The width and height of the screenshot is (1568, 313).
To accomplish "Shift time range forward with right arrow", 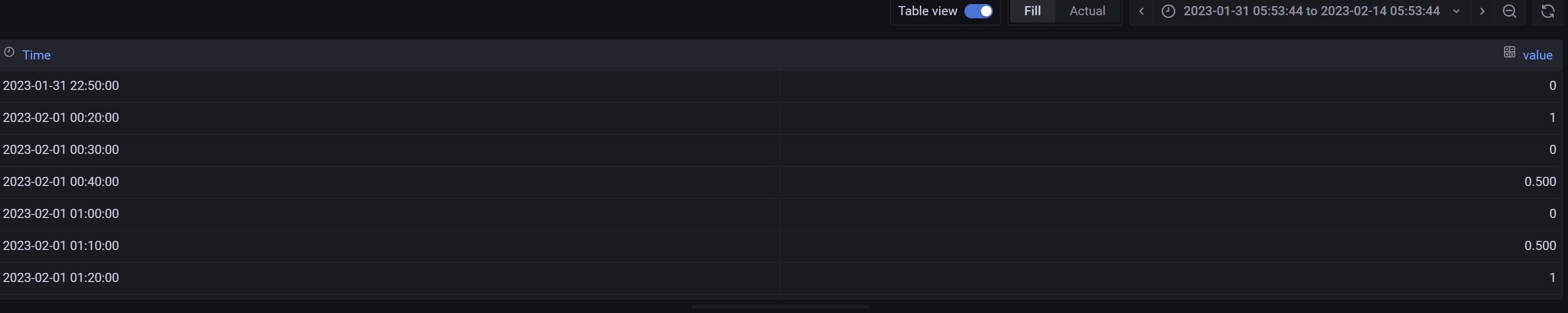I will tap(1482, 12).
